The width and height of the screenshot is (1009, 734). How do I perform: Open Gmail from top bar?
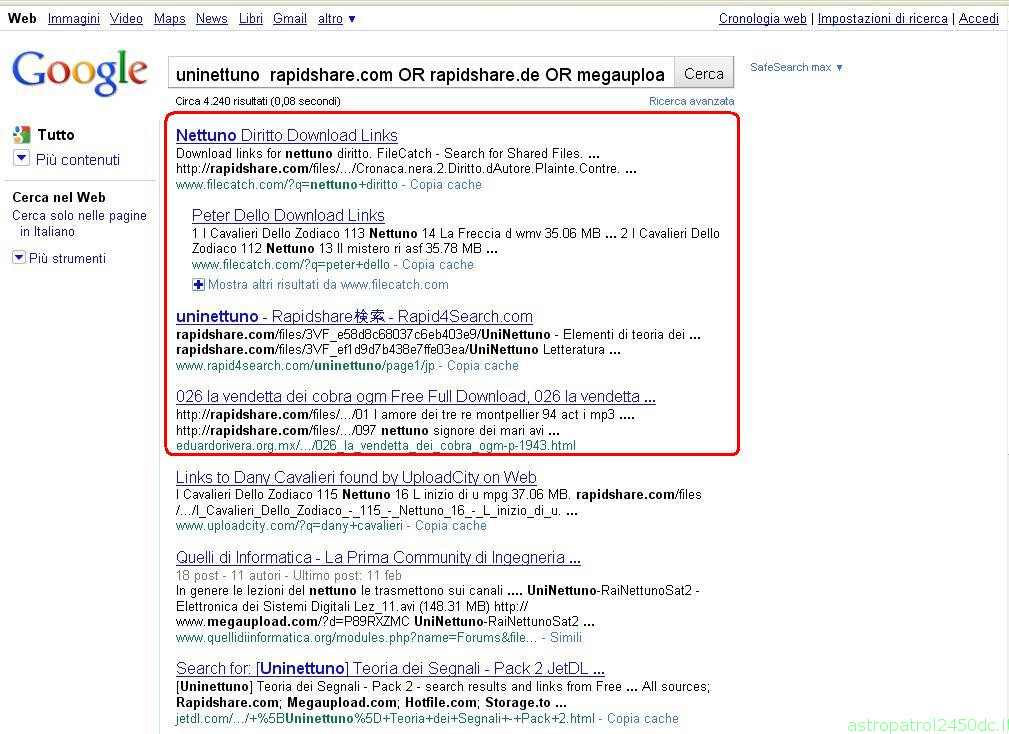pyautogui.click(x=290, y=19)
